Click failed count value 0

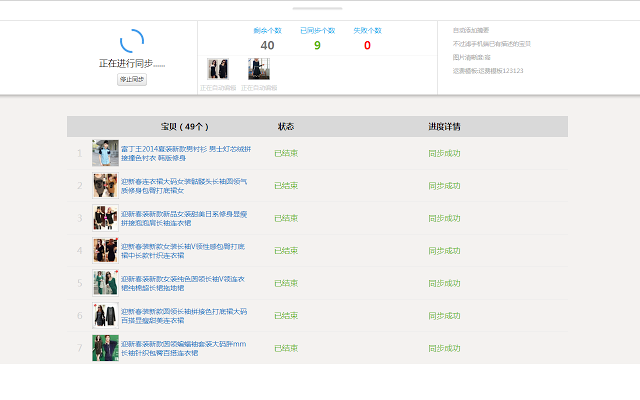[367, 45]
